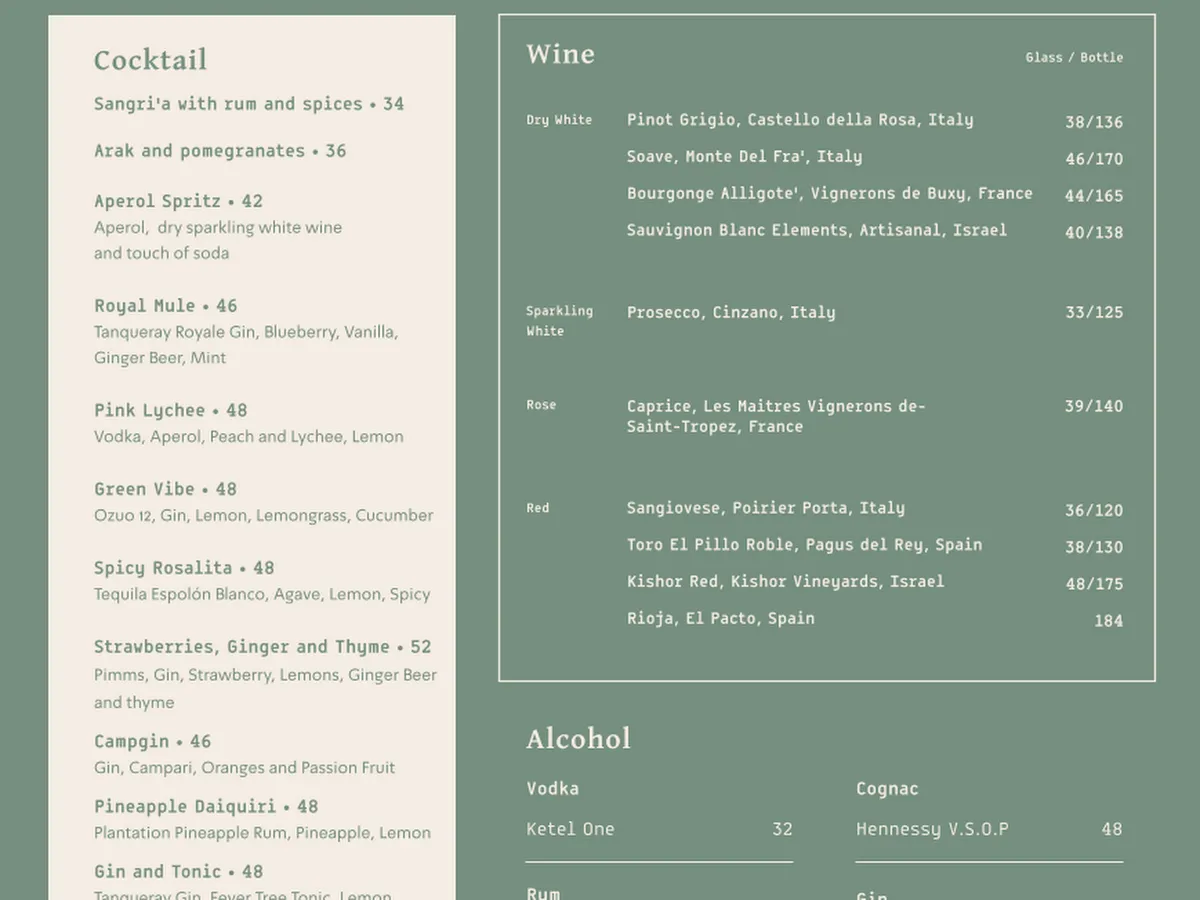Click the Alcohol section heading
Screen dimensions: 1200x900
(578, 739)
